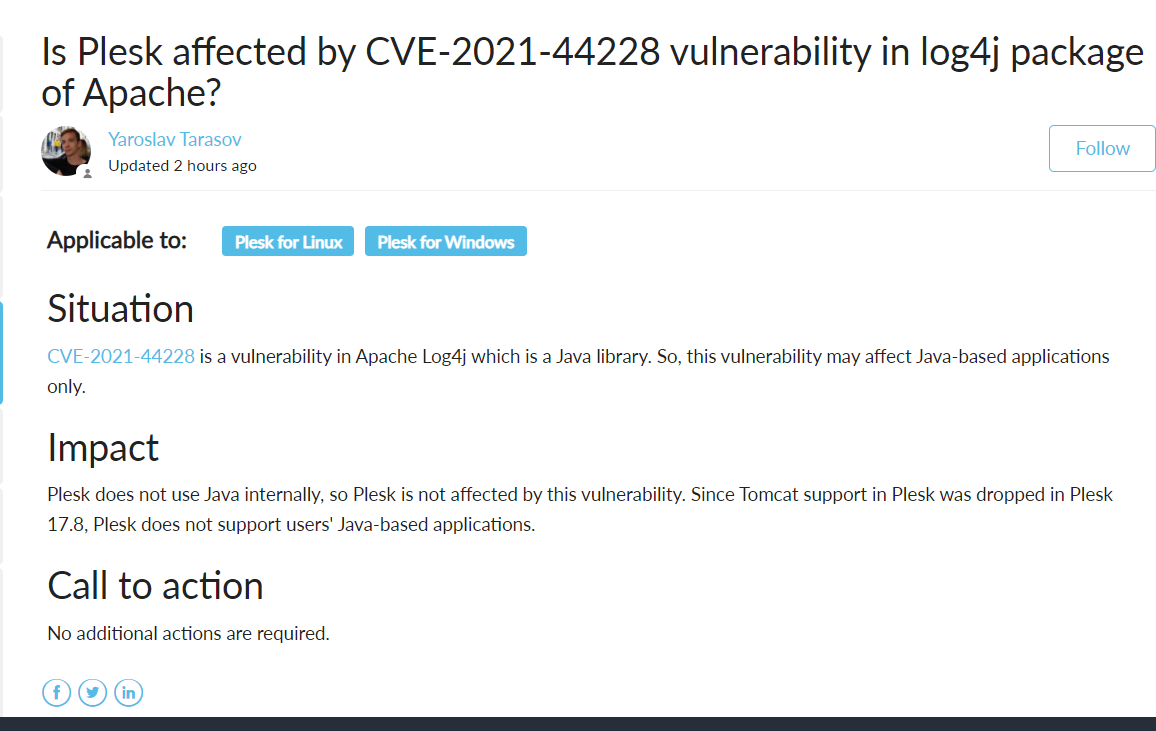Click the Impact section heading
Image resolution: width=1156 pixels, height=731 pixels.
[x=102, y=448]
